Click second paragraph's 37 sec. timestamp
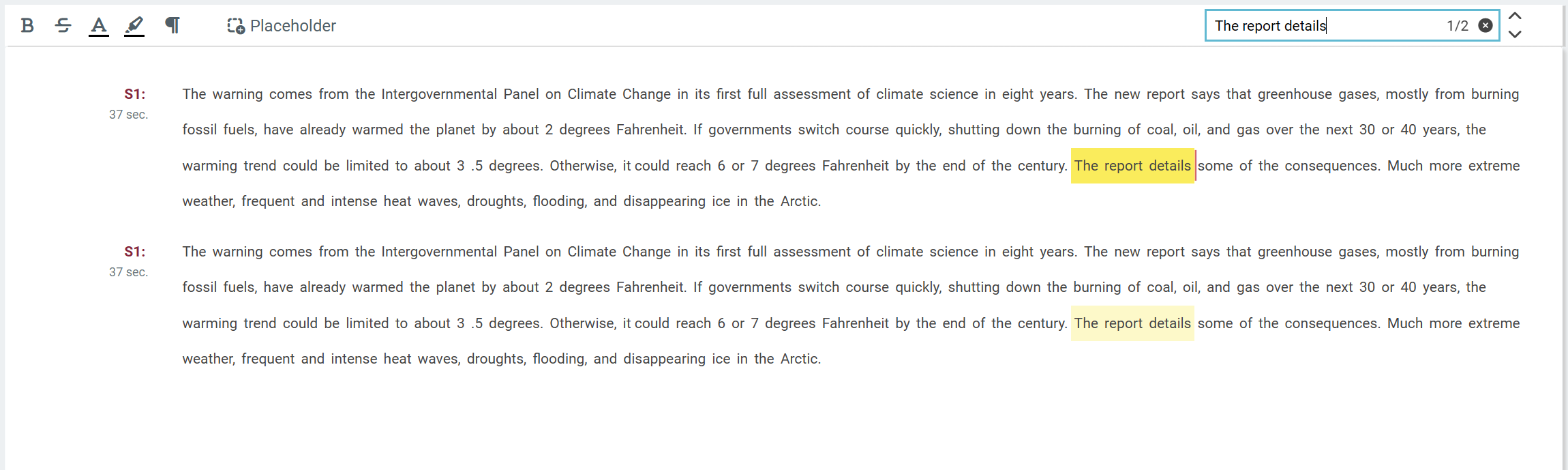 pos(128,272)
